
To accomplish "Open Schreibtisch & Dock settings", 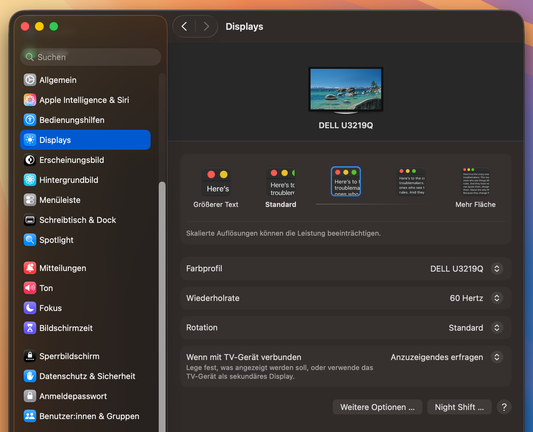I will [85, 220].
